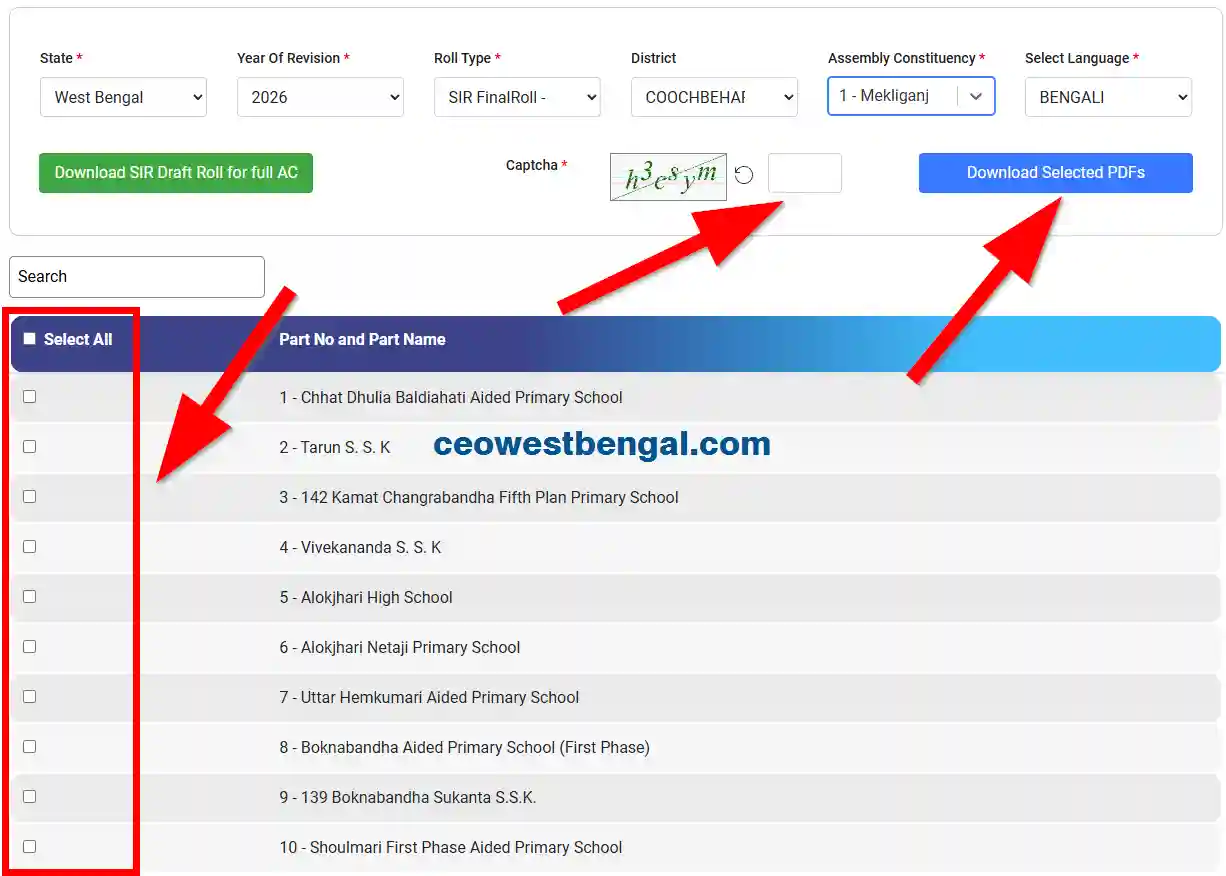Click the captcha image
Screen dimensions: 1226x876
pos(668,177)
